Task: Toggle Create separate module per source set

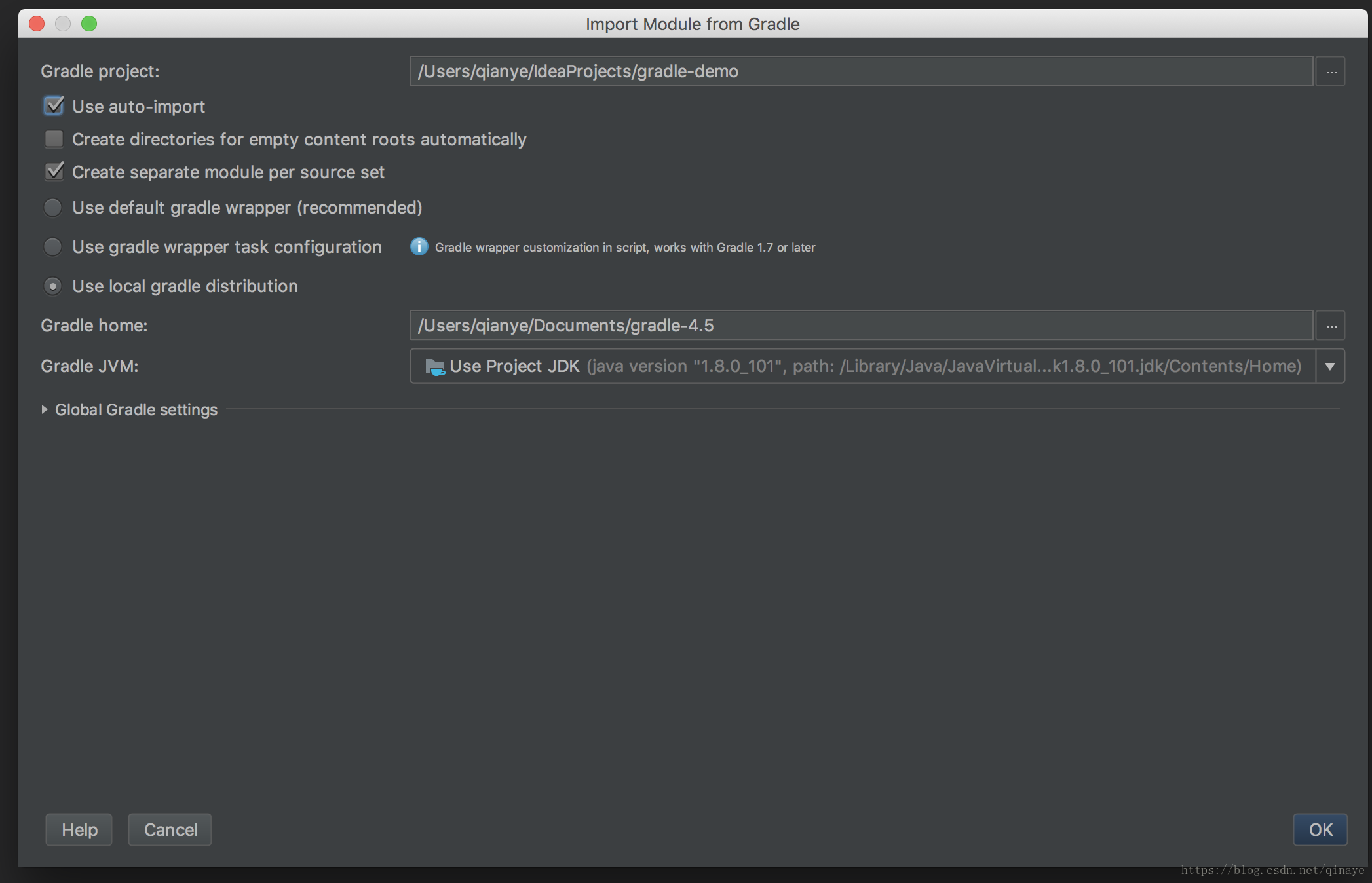Action: coord(54,172)
